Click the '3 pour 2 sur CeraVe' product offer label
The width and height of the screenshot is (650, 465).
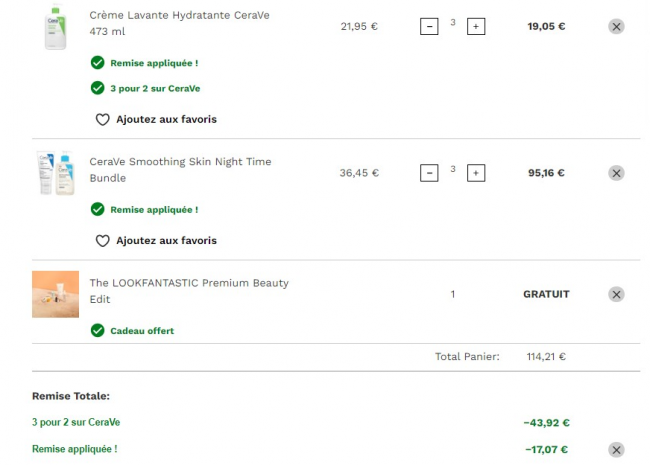point(155,88)
